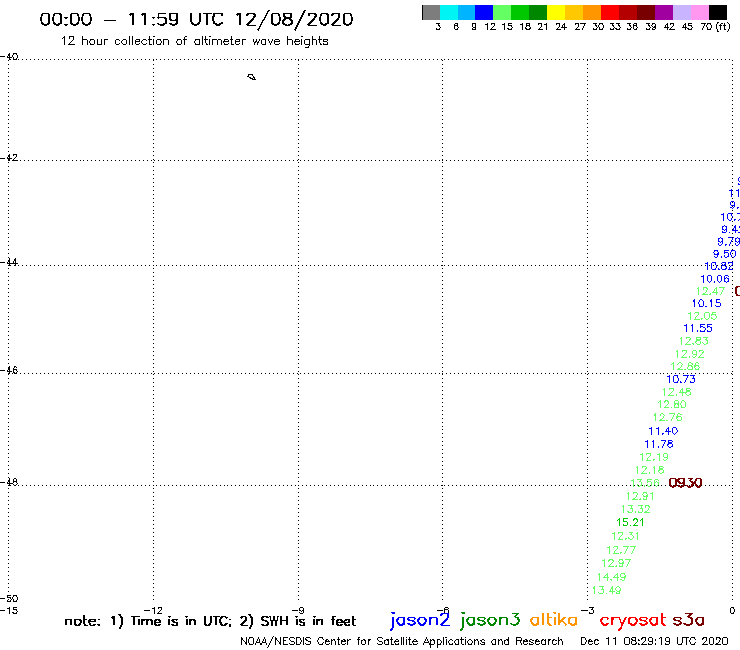Select the orange legend swatch
The width and height of the screenshot is (740, 650).
(592, 12)
